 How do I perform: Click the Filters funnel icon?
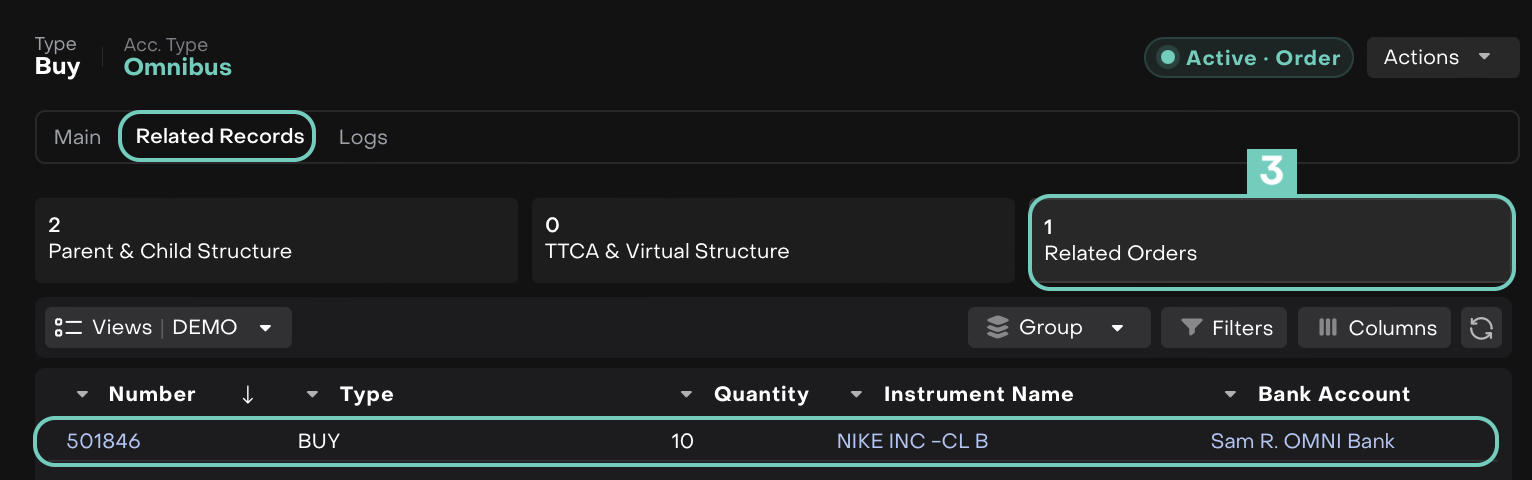1191,328
